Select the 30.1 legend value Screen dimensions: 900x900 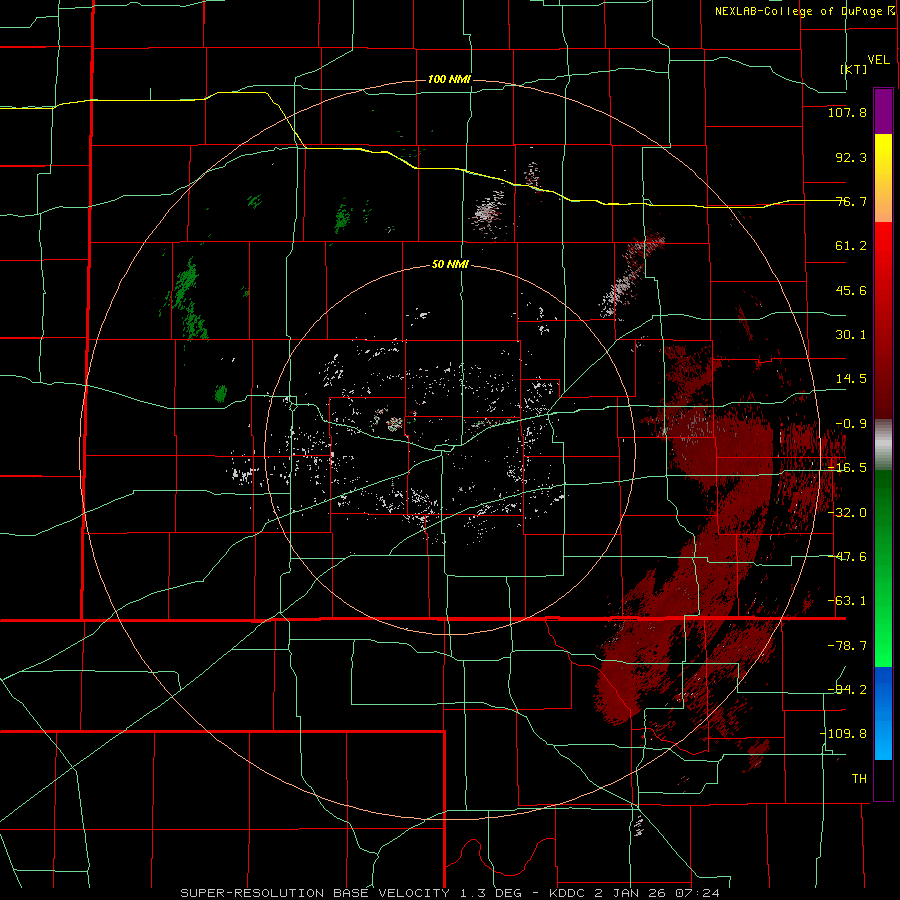[851, 335]
